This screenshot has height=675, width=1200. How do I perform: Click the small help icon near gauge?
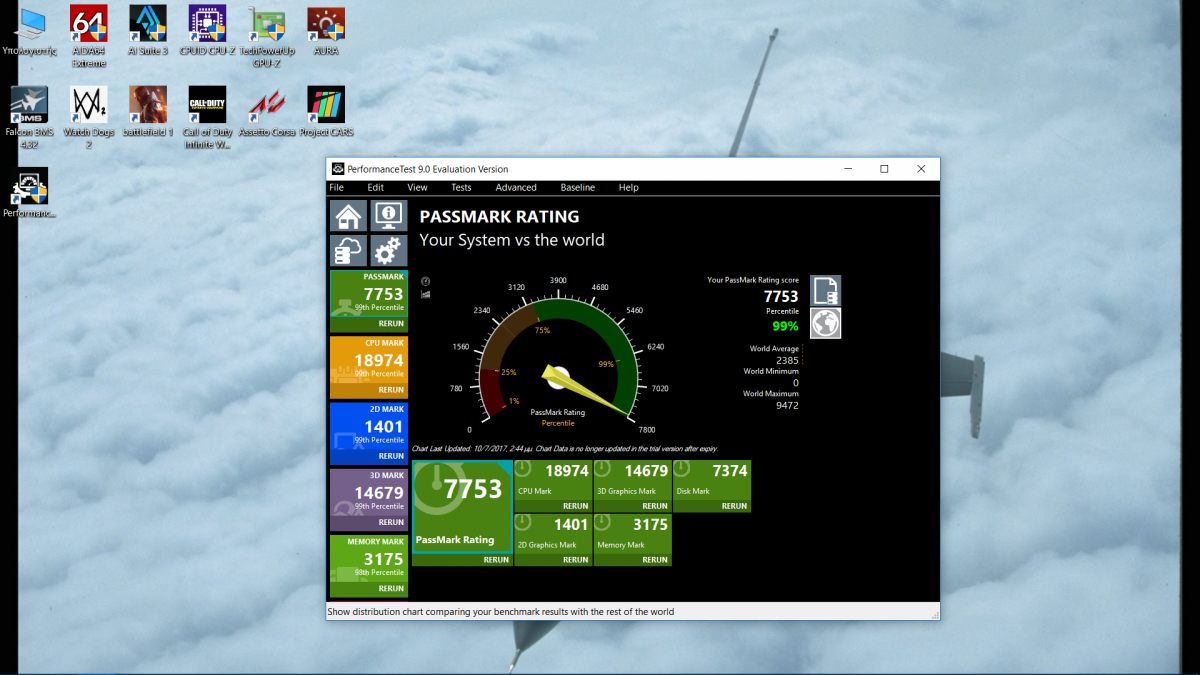pos(426,282)
